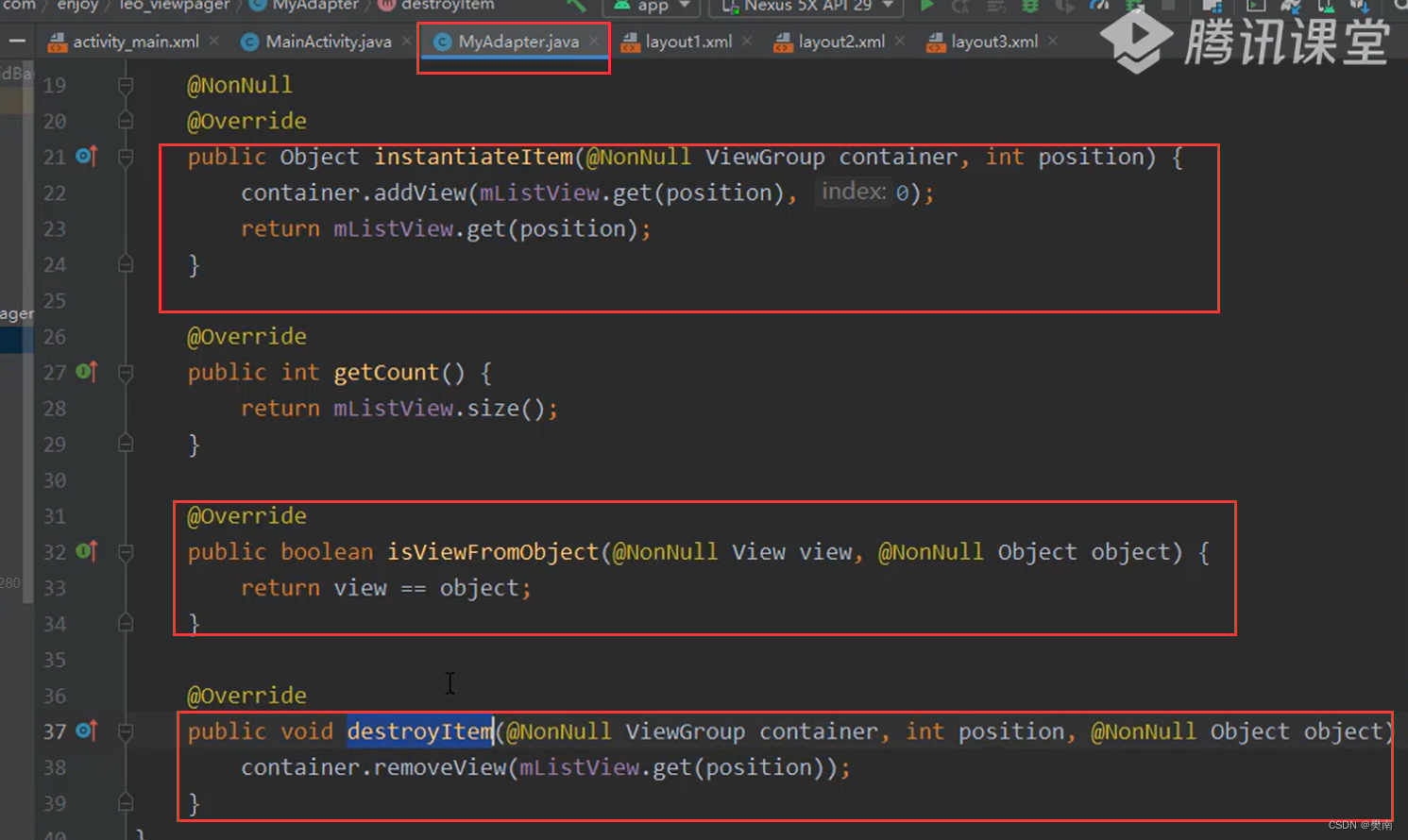1408x840 pixels.
Task: Click the implements gutter icon on line 27
Action: click(x=87, y=372)
